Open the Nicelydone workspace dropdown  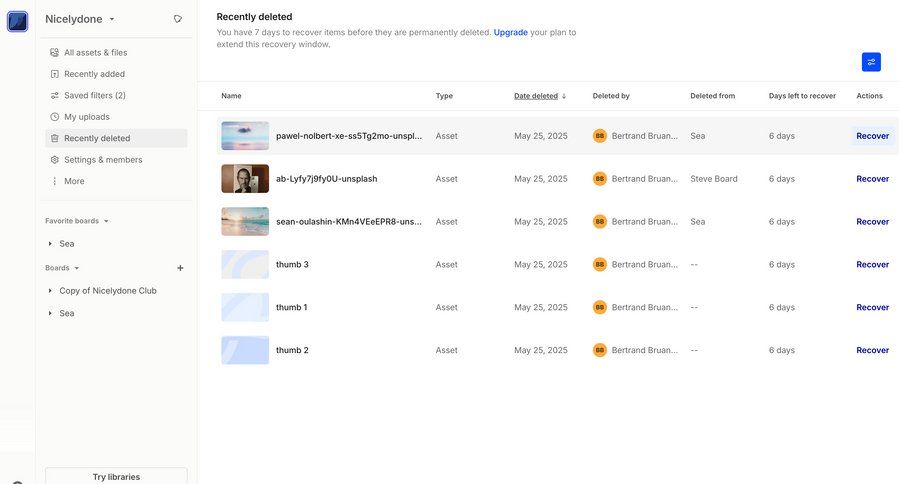(x=80, y=19)
